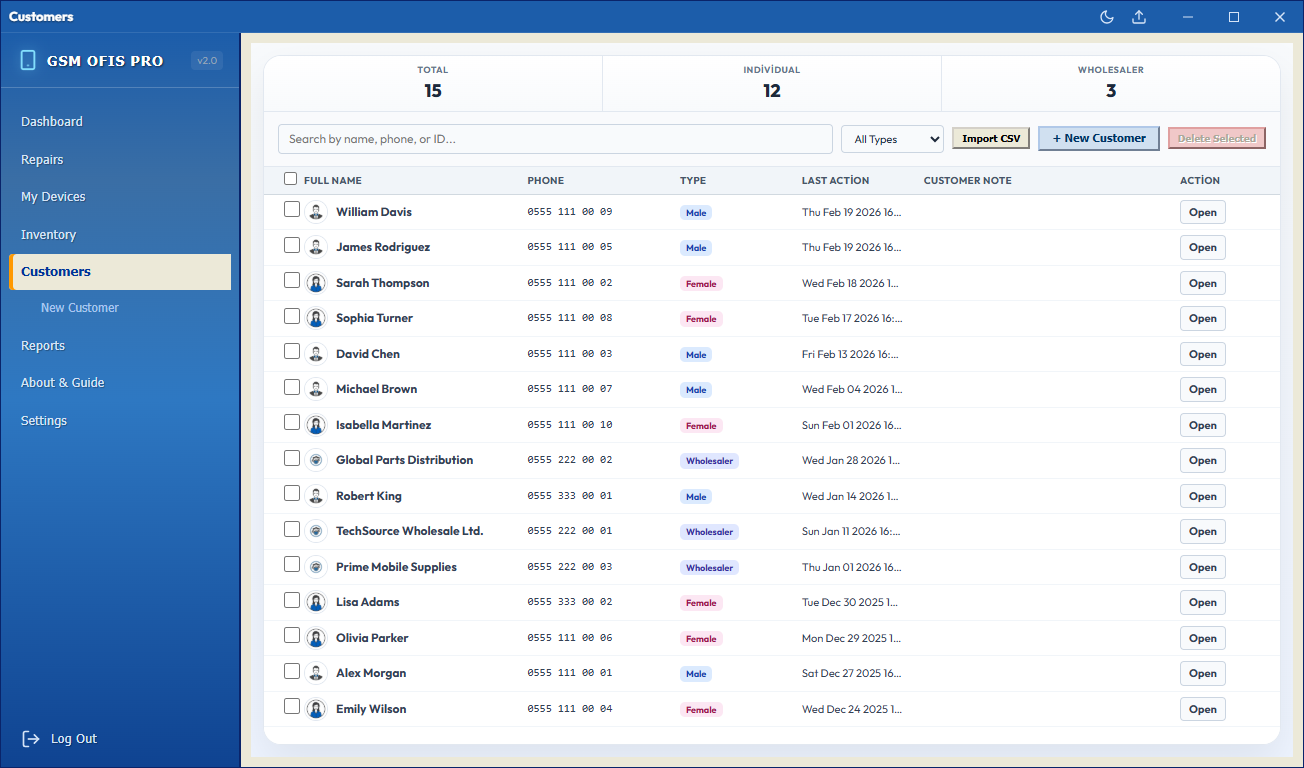Click the Import CSV button
This screenshot has width=1304, height=768.
click(991, 139)
